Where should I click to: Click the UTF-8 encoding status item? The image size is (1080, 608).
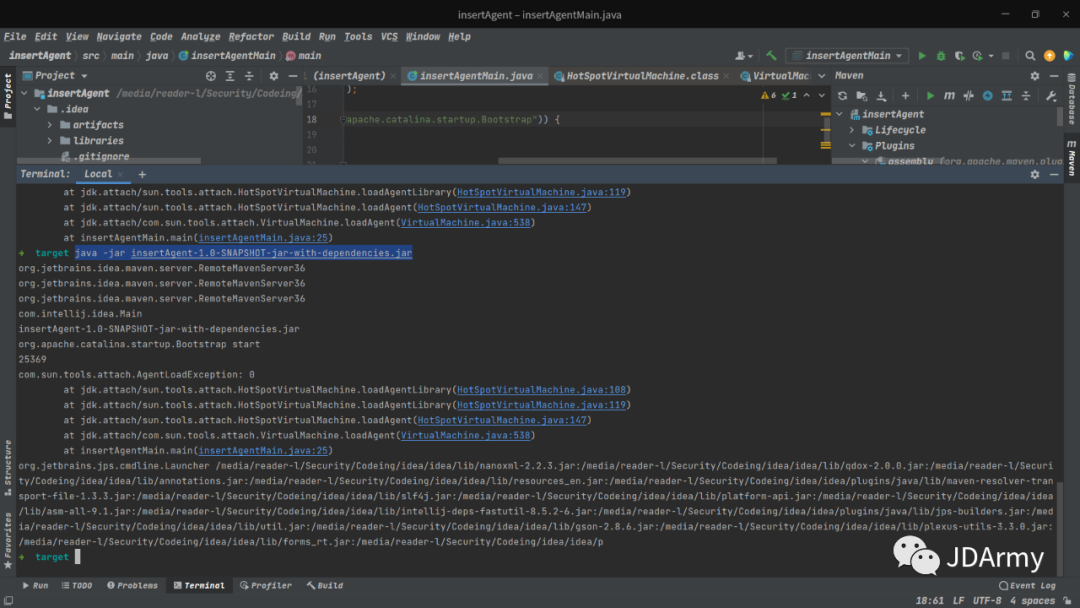point(987,600)
